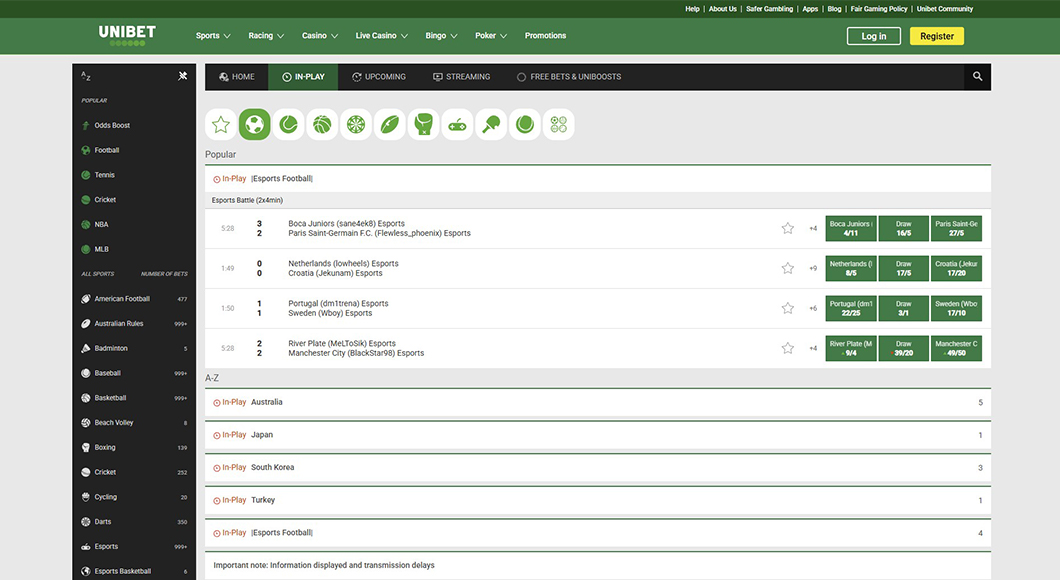
Task: Open the Safer Gambling link
Action: (x=769, y=9)
